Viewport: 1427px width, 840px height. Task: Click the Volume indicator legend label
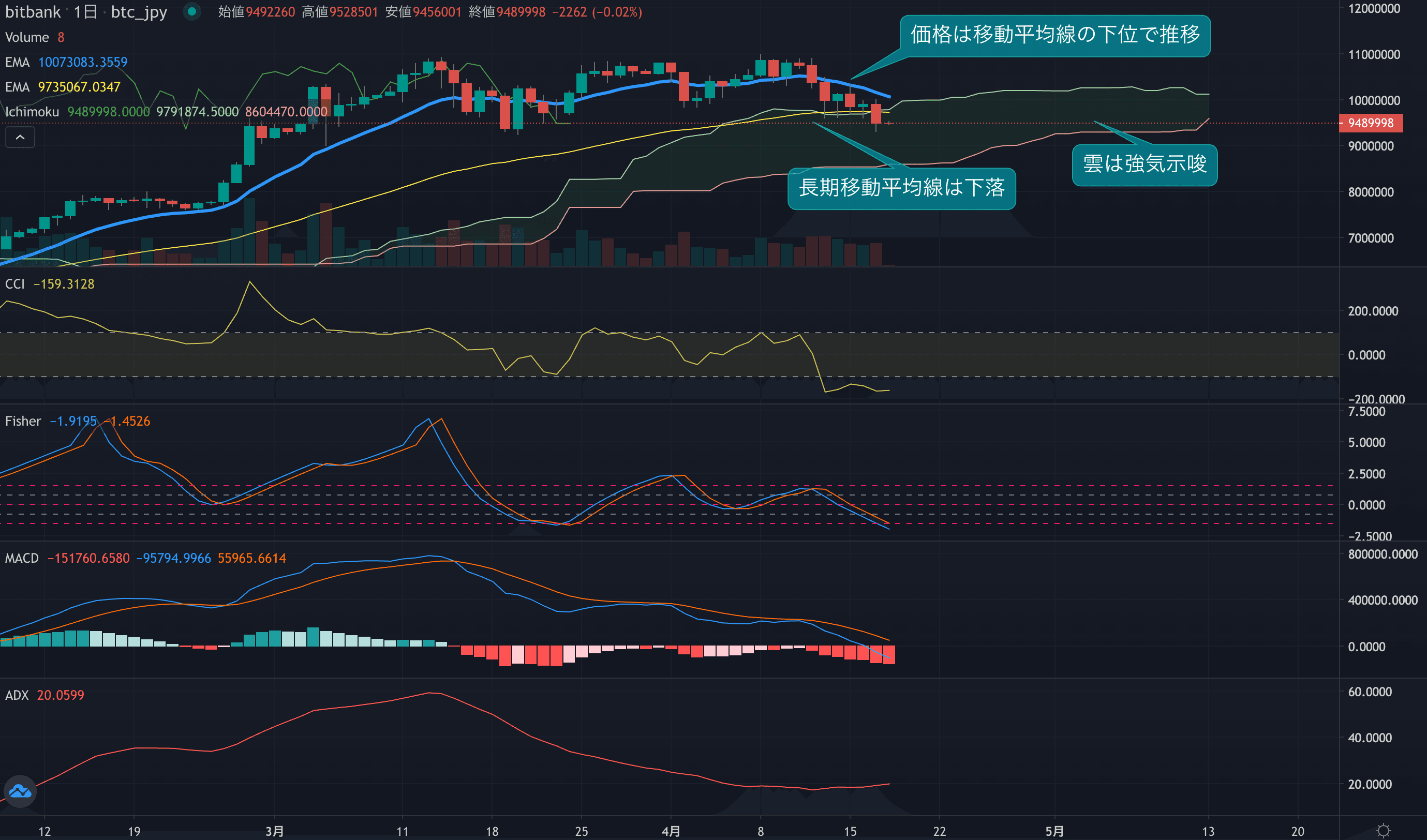point(26,37)
